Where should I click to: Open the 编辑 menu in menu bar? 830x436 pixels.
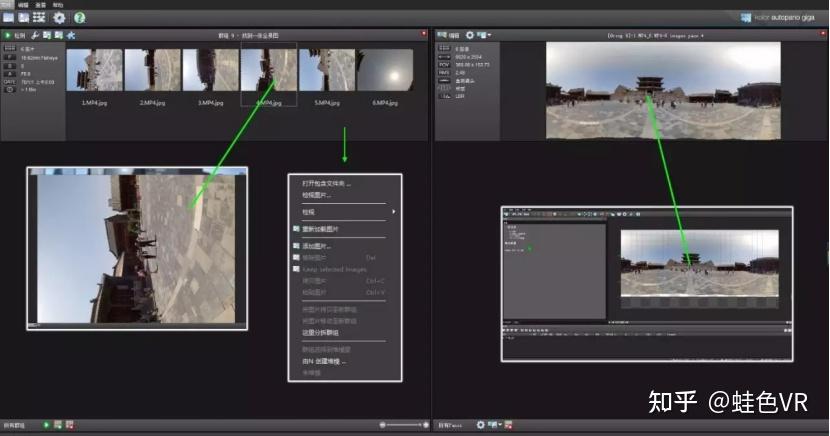pyautogui.click(x=23, y=4)
